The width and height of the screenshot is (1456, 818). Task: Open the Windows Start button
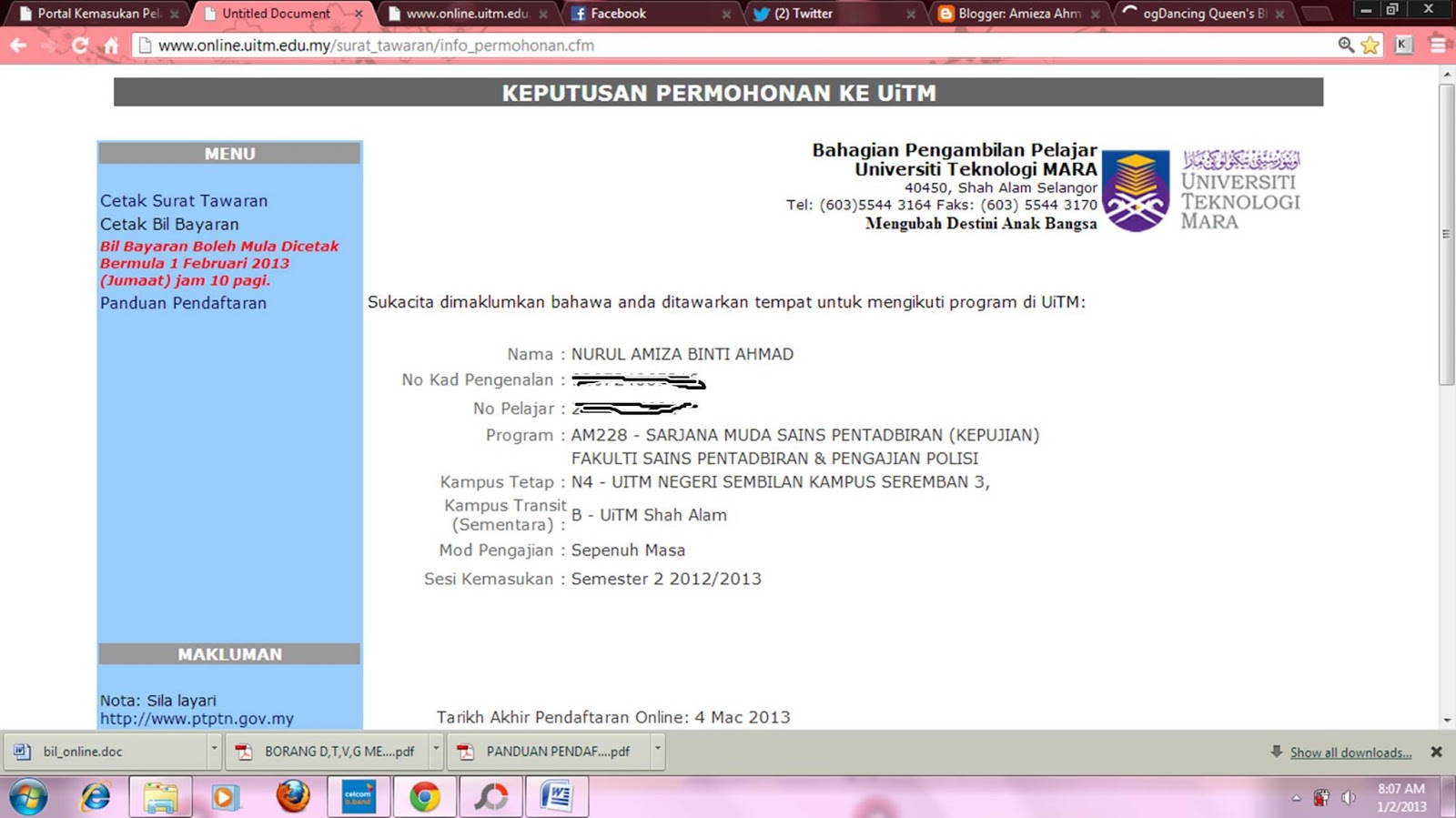pos(27,798)
